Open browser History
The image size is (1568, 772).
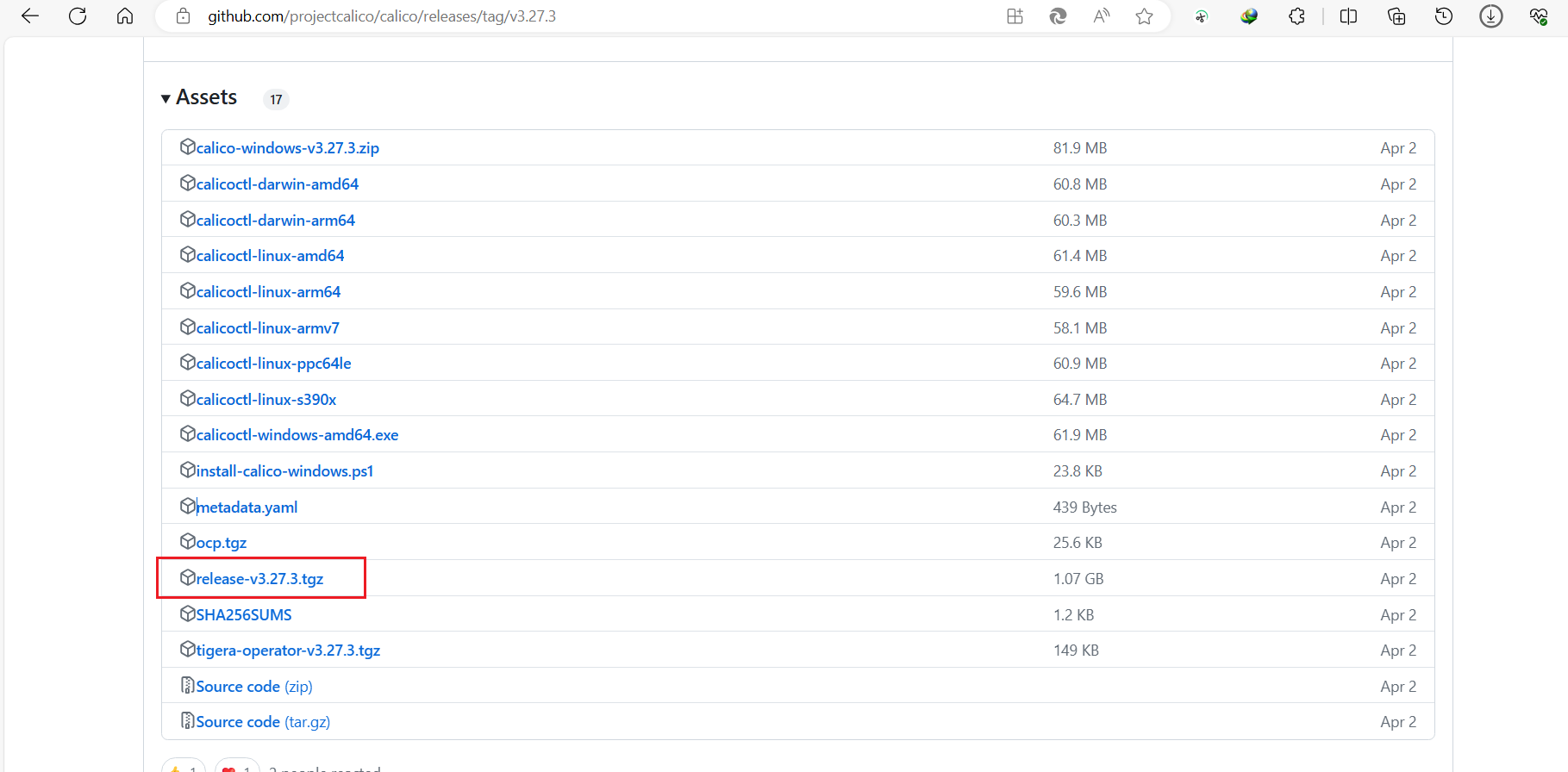(x=1444, y=16)
